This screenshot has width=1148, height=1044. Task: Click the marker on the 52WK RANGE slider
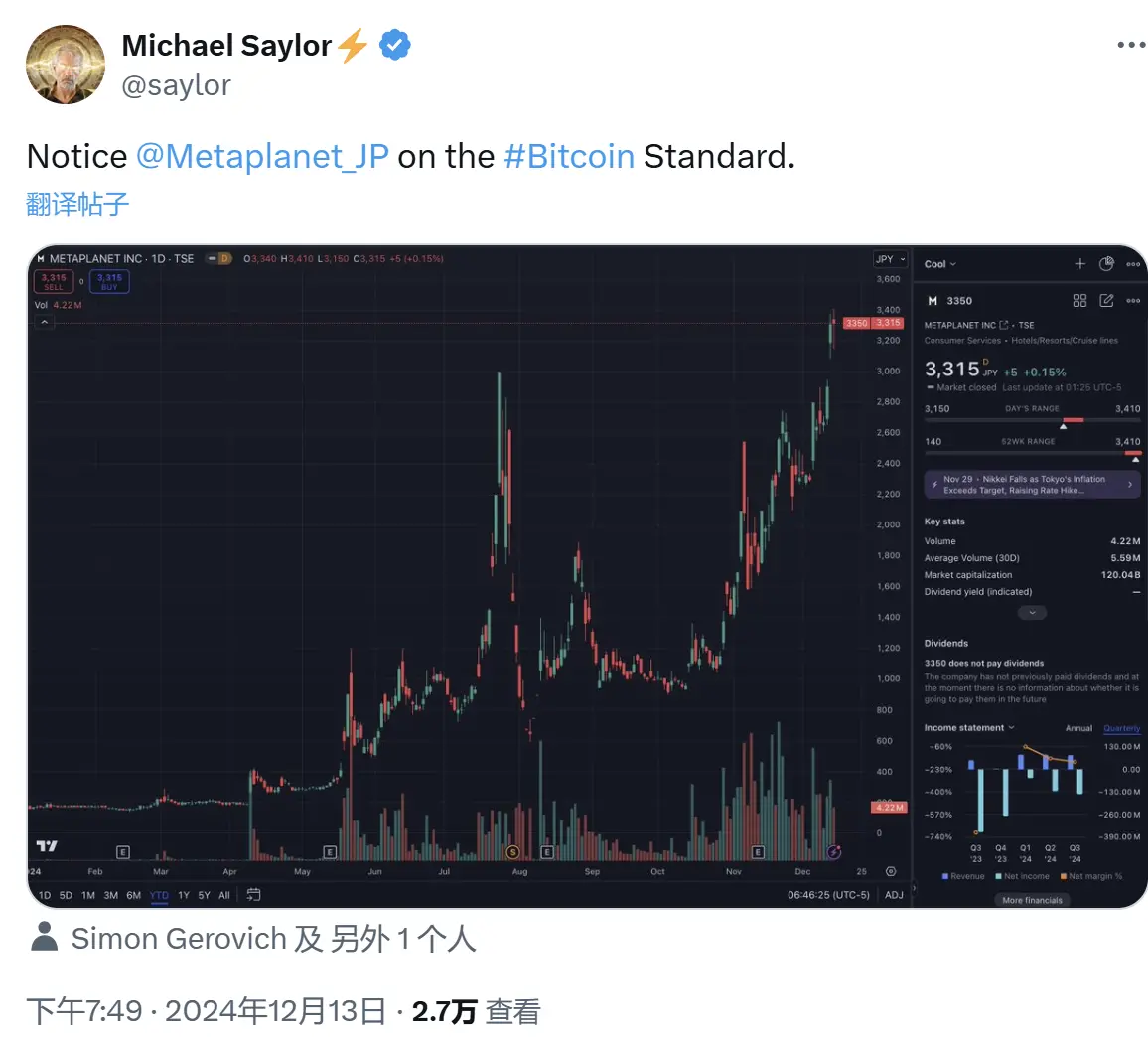coord(1135,457)
